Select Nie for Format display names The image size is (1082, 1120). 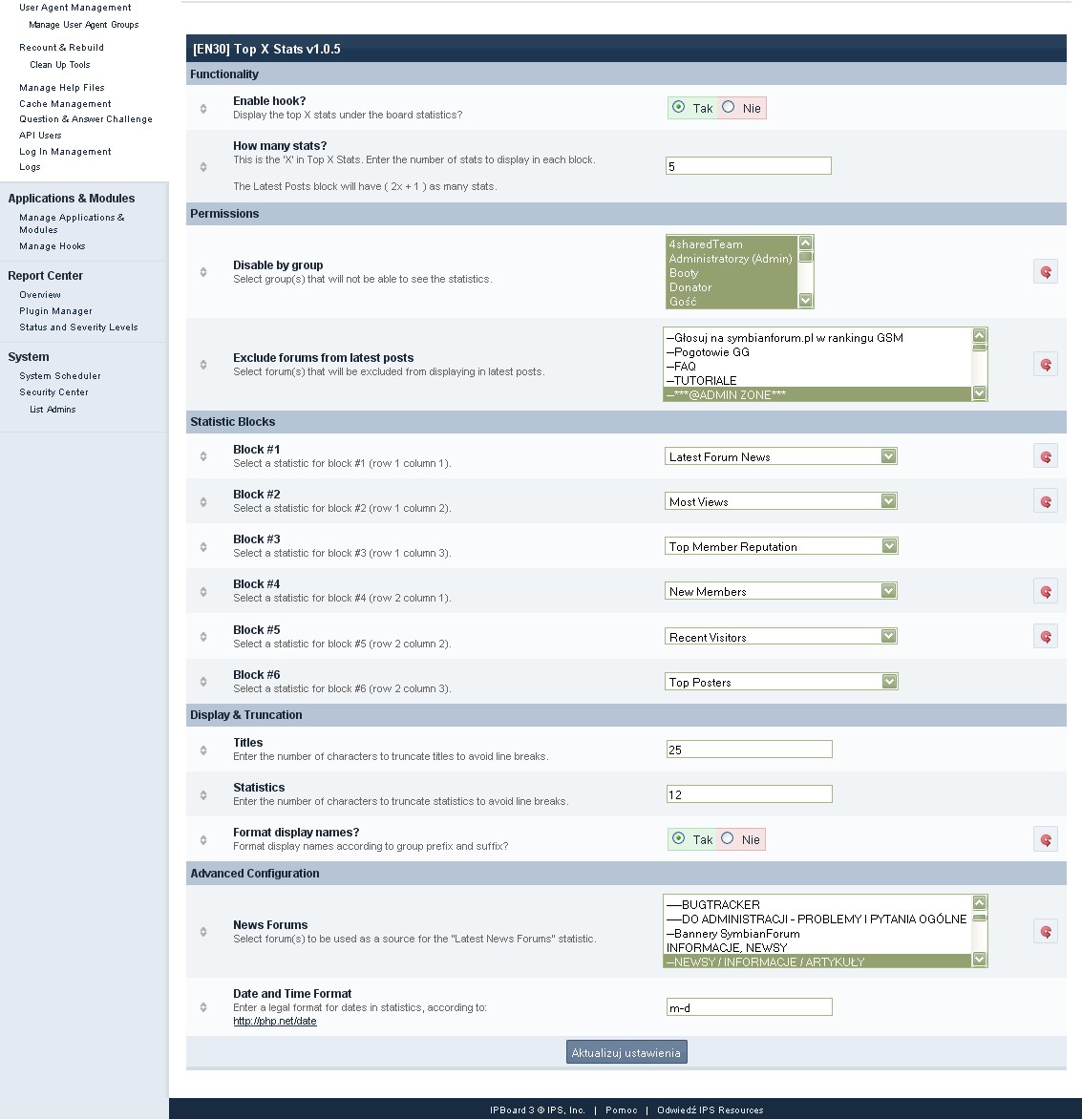728,838
